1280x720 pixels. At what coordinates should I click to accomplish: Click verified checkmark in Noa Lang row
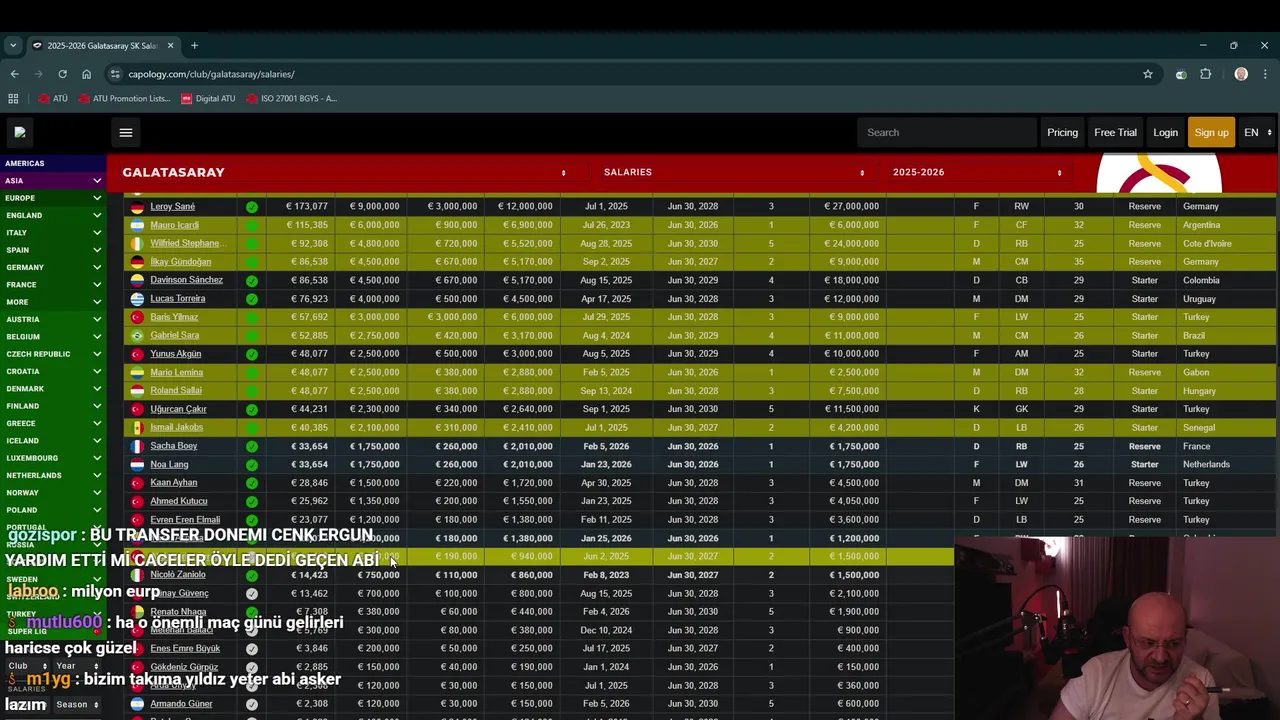coord(252,465)
